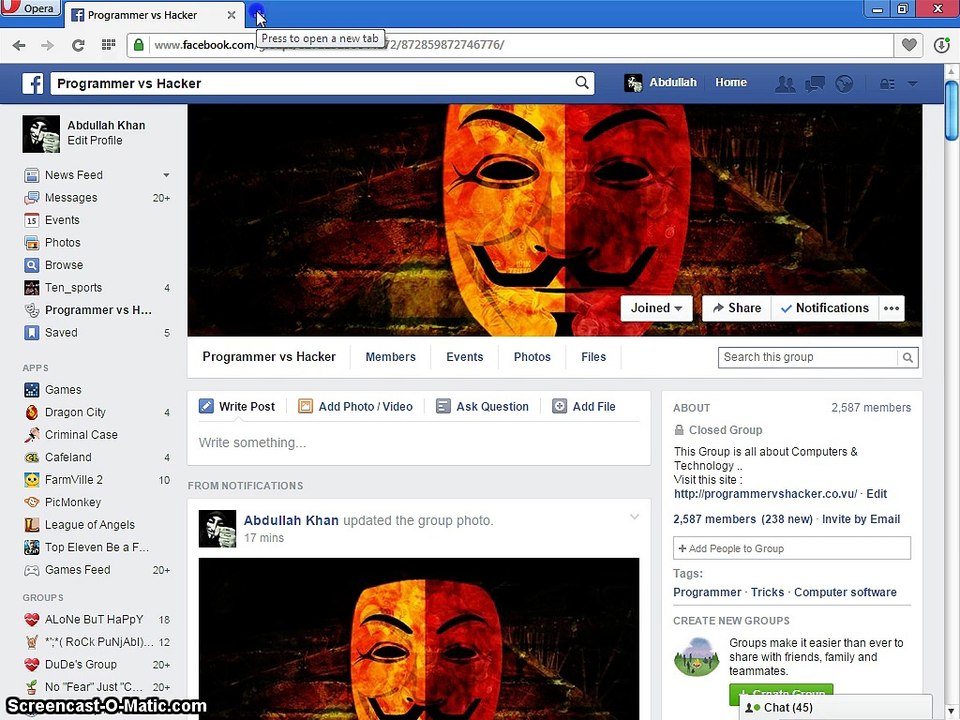Click the search magnifier in the Facebook bar
This screenshot has height=720, width=960.
(582, 83)
